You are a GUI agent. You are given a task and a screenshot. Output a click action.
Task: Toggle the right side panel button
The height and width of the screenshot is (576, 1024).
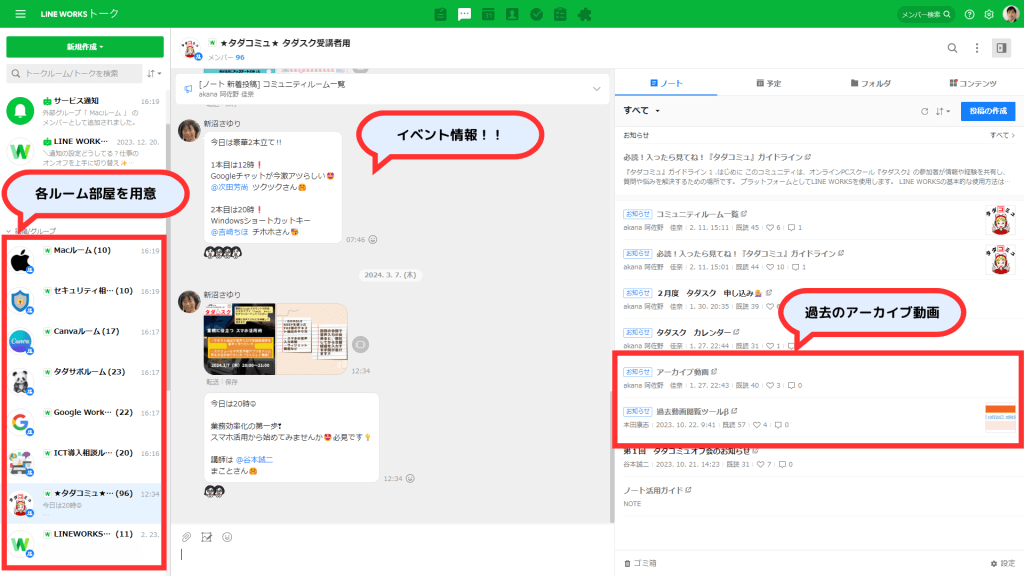(x=1001, y=48)
